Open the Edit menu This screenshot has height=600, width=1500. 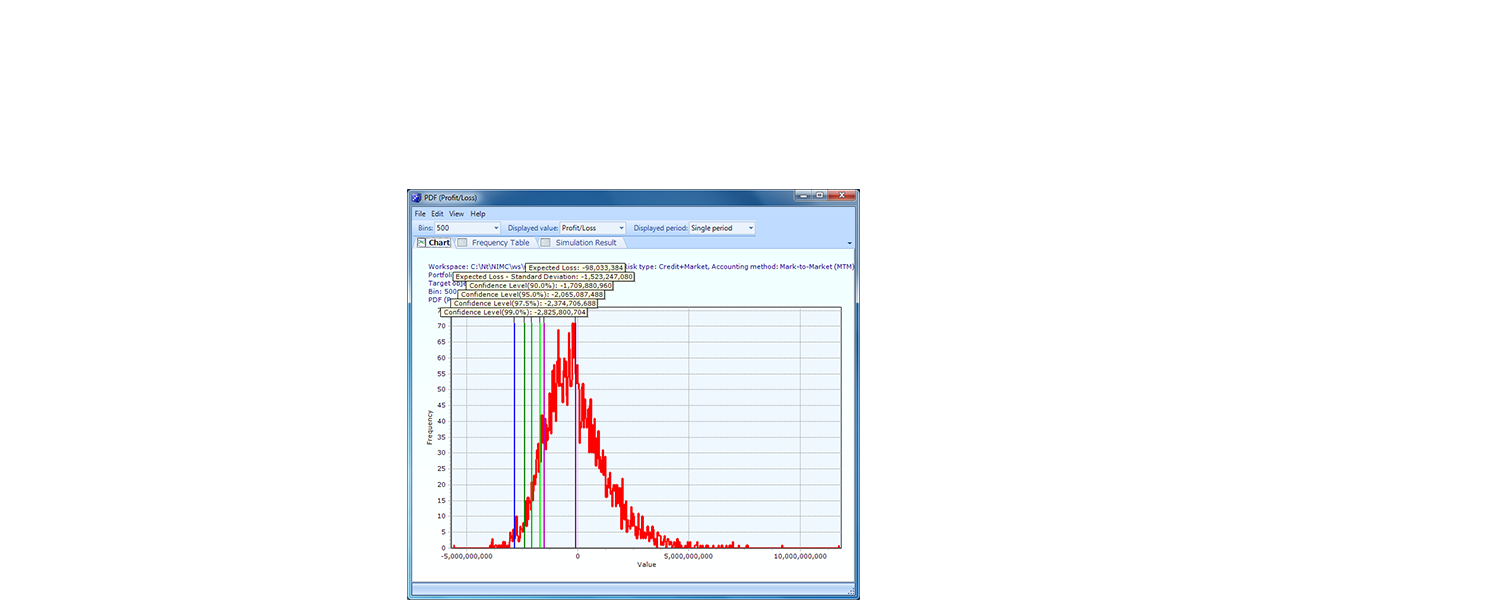(438, 214)
